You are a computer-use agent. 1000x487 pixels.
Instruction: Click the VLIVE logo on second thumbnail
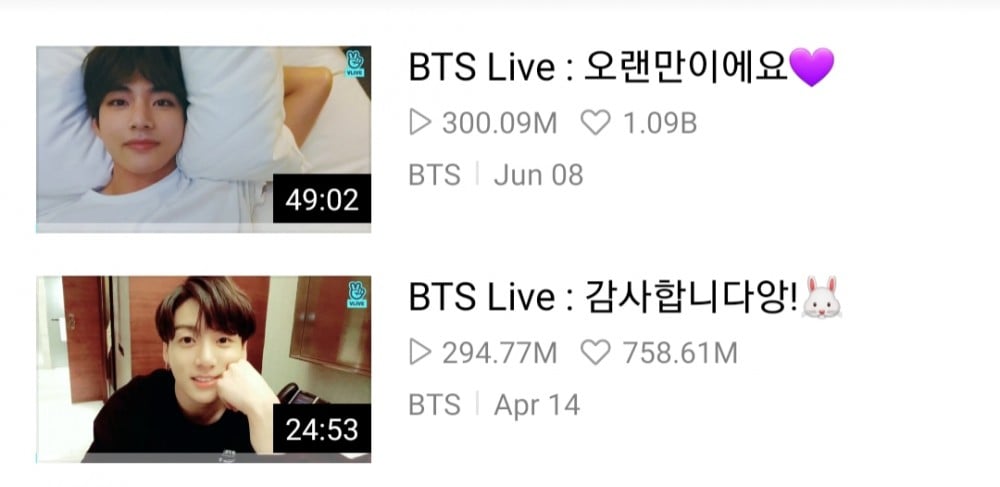click(x=356, y=294)
